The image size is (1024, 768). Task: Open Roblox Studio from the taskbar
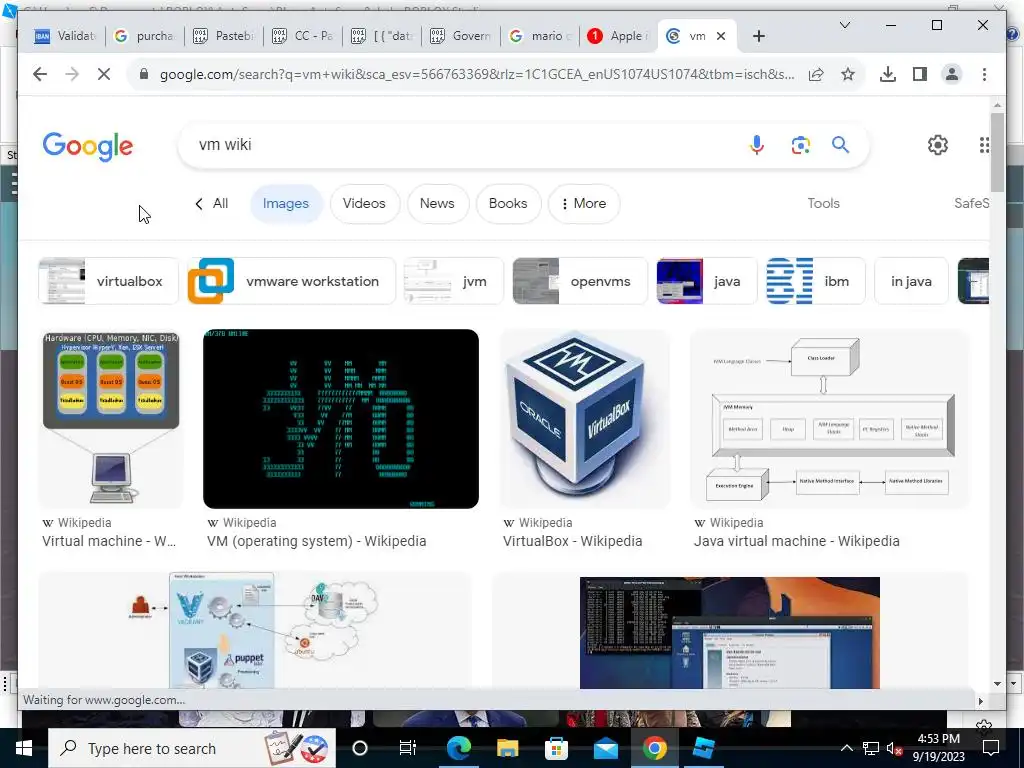tap(703, 748)
